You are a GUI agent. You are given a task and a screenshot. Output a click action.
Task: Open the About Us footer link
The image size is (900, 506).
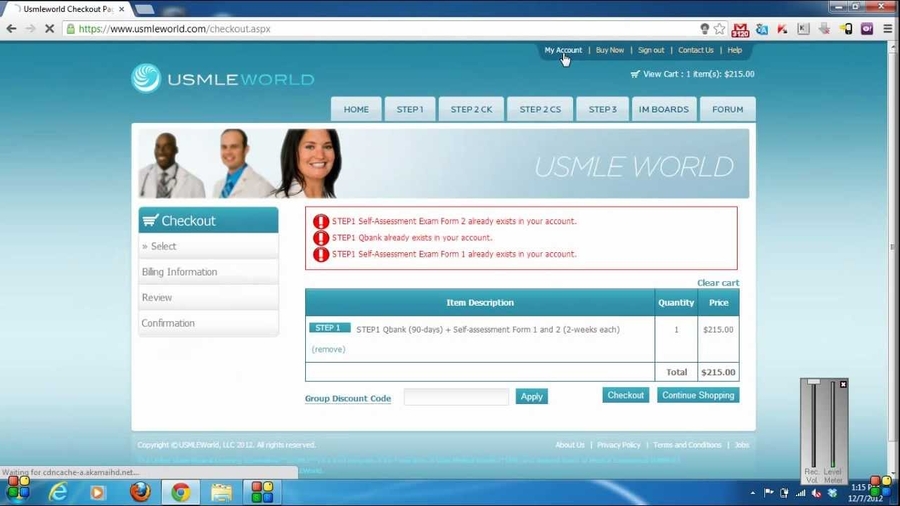(569, 445)
